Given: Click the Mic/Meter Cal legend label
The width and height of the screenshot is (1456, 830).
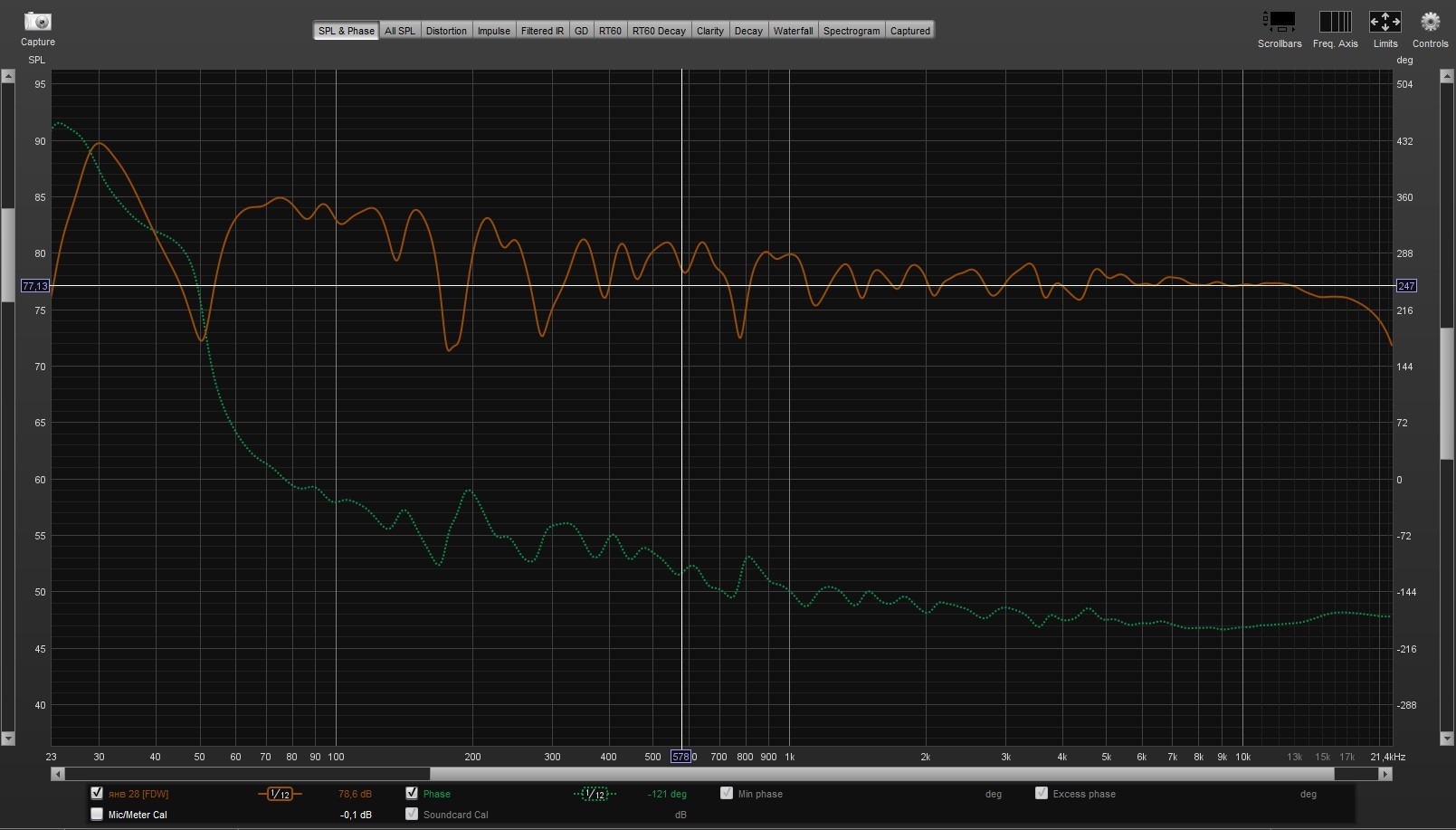Looking at the screenshot, I should point(138,815).
